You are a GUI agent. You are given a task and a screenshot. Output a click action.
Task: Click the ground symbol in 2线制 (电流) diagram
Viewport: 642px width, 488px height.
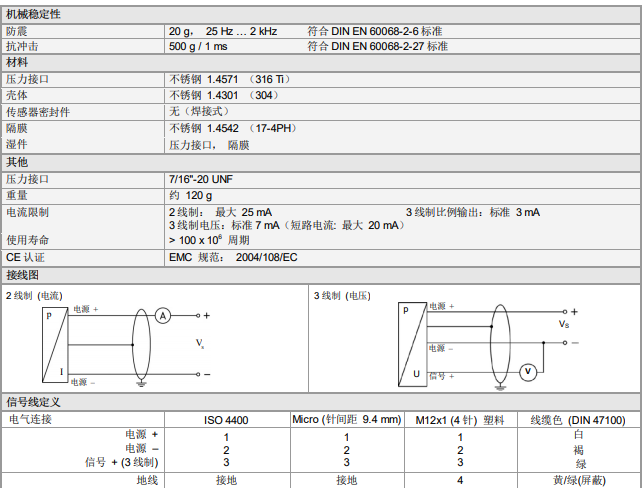(x=141, y=383)
